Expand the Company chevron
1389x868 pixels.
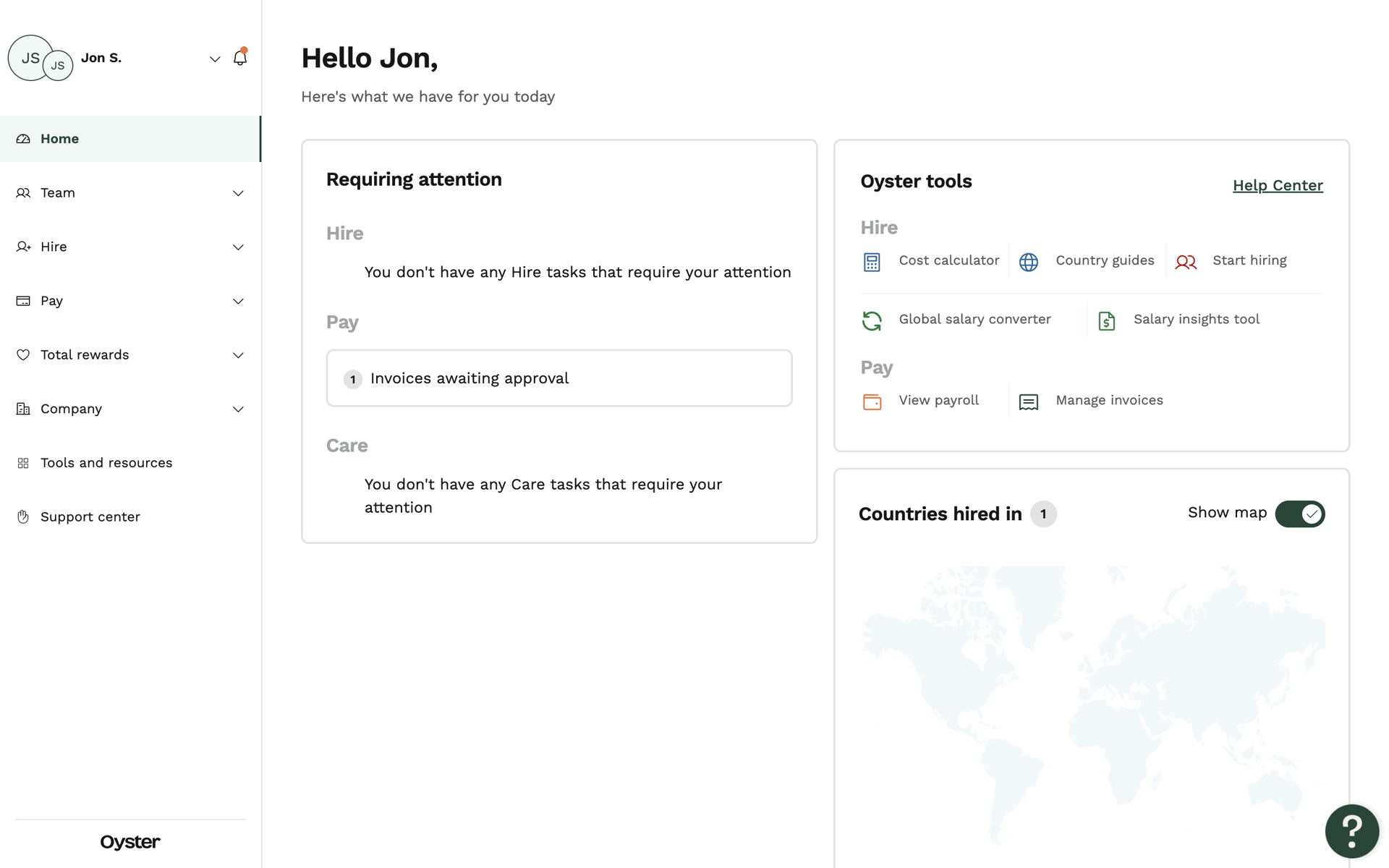[238, 409]
